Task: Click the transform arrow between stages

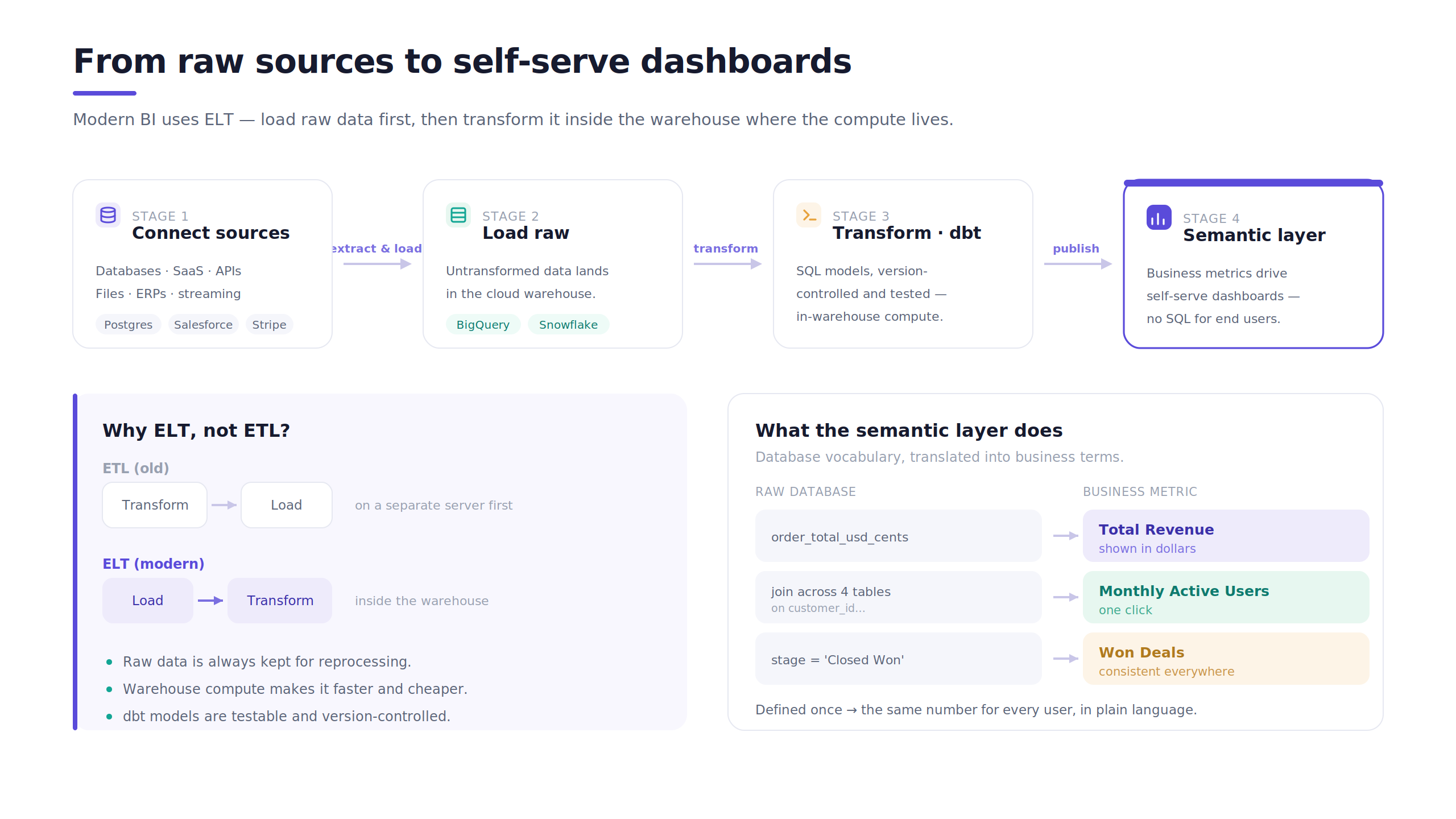Action: (727, 264)
